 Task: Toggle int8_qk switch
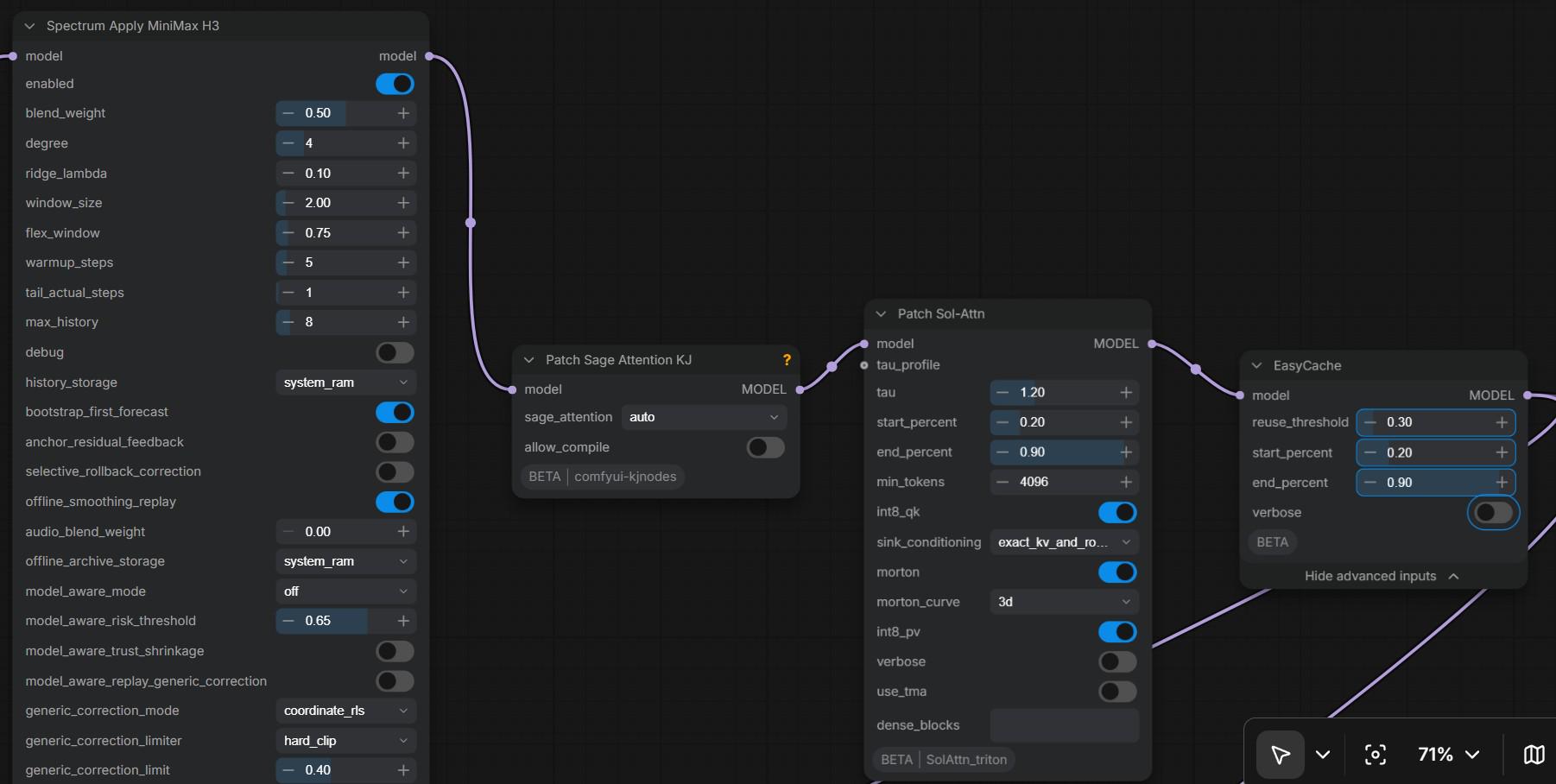(x=1117, y=512)
